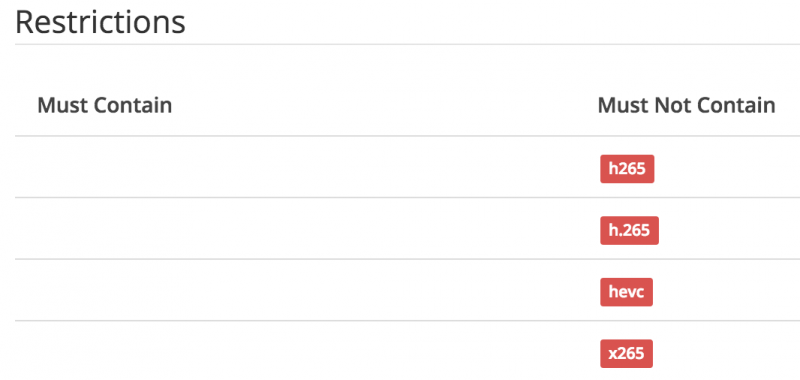800x380 pixels.
Task: Click the empty Must Contain cell in h265 row
Action: [x=298, y=167]
